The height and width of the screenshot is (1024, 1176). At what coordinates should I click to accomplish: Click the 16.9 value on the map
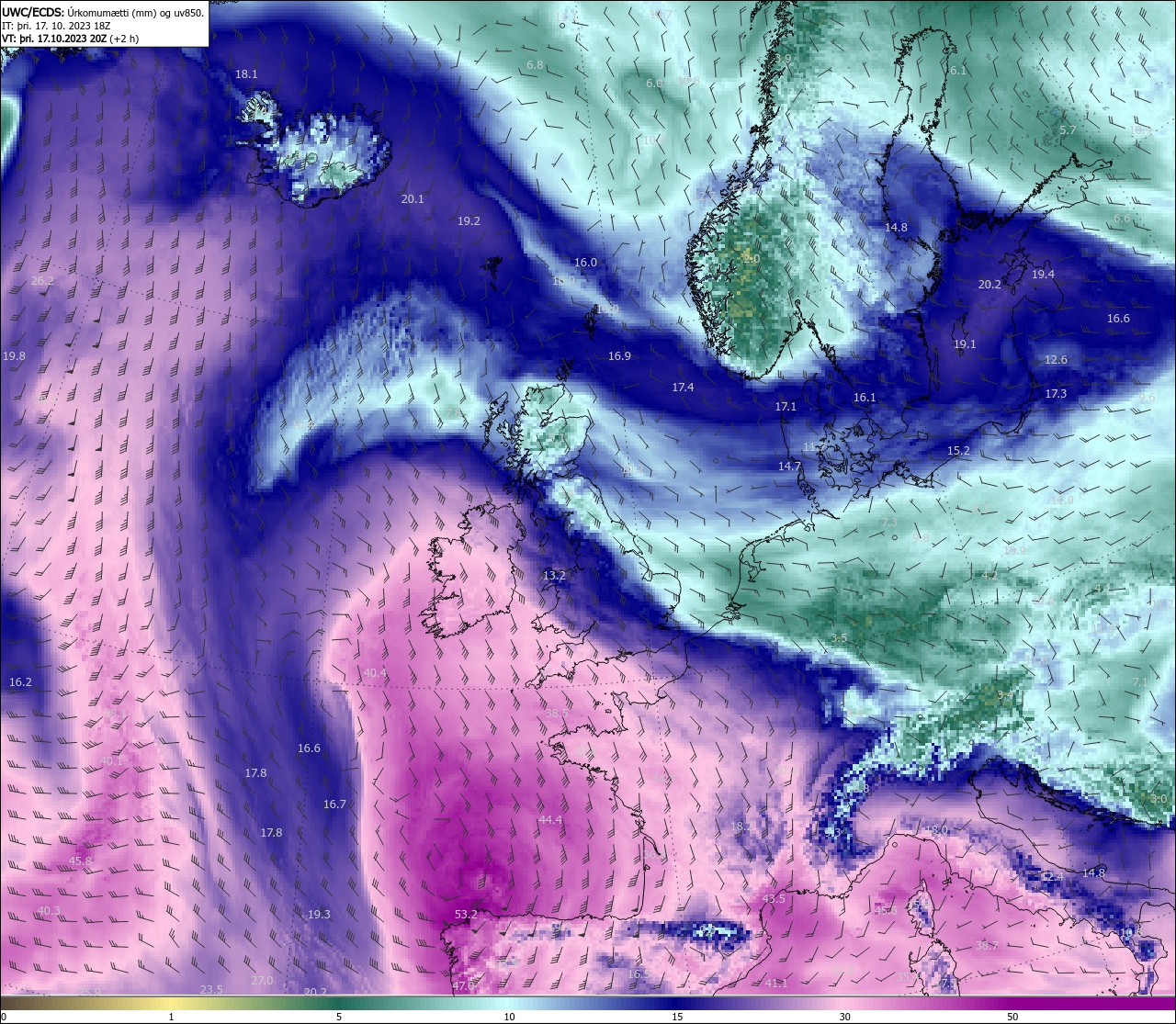tap(619, 356)
